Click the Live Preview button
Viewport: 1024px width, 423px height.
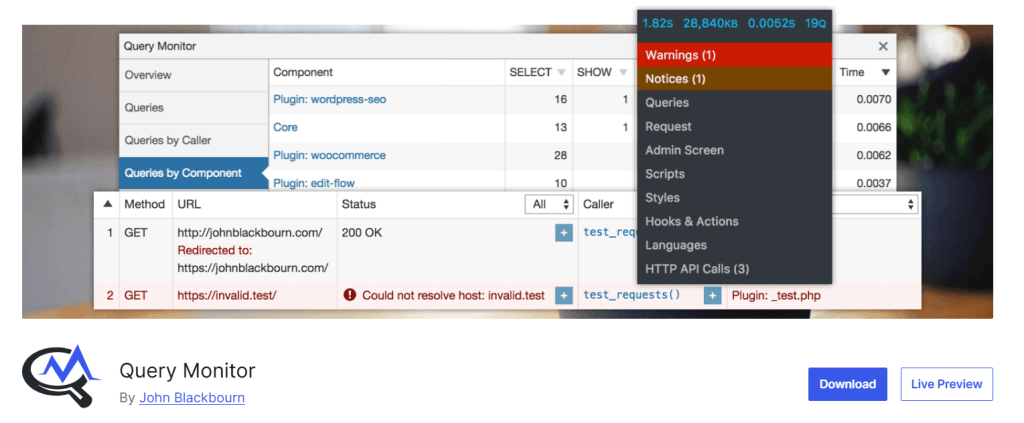[946, 384]
